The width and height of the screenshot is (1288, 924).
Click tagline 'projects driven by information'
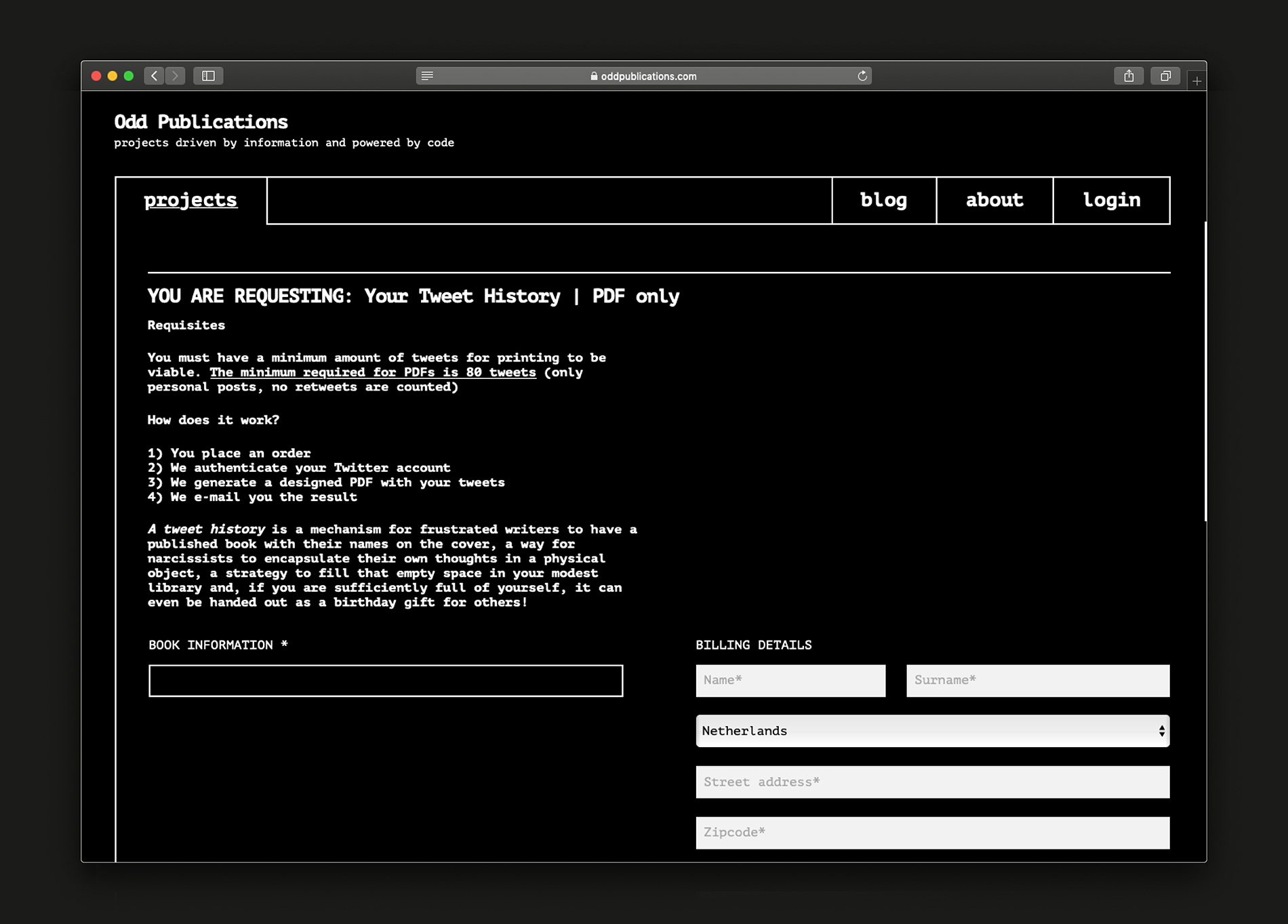[x=216, y=143]
